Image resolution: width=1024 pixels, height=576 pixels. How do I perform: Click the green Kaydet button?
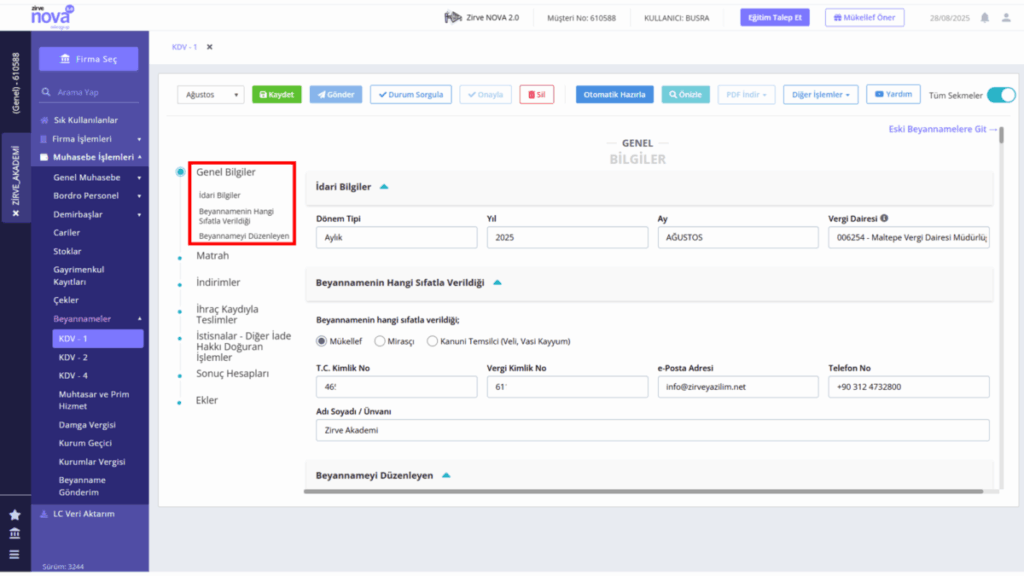click(277, 95)
